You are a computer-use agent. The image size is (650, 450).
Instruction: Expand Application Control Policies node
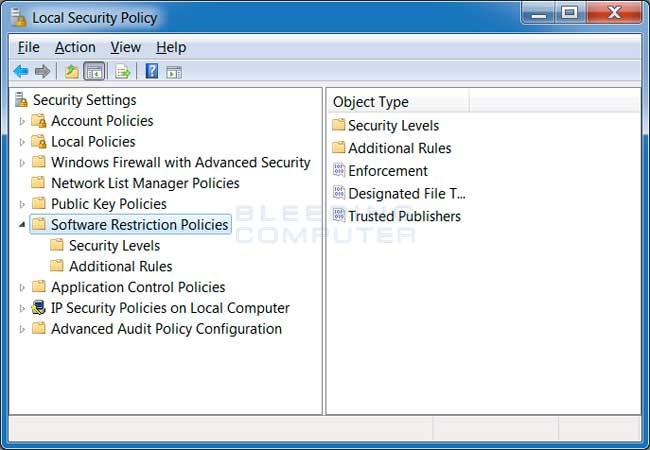[x=22, y=288]
